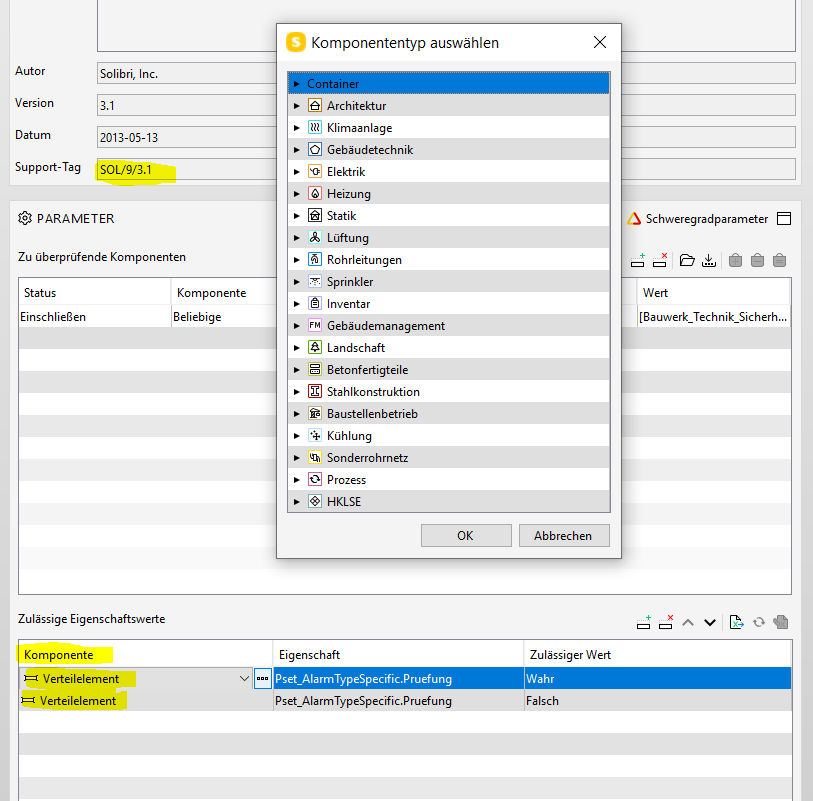Expand the Klimaanlage tree node
Screen dimensions: 813x801
tap(297, 128)
